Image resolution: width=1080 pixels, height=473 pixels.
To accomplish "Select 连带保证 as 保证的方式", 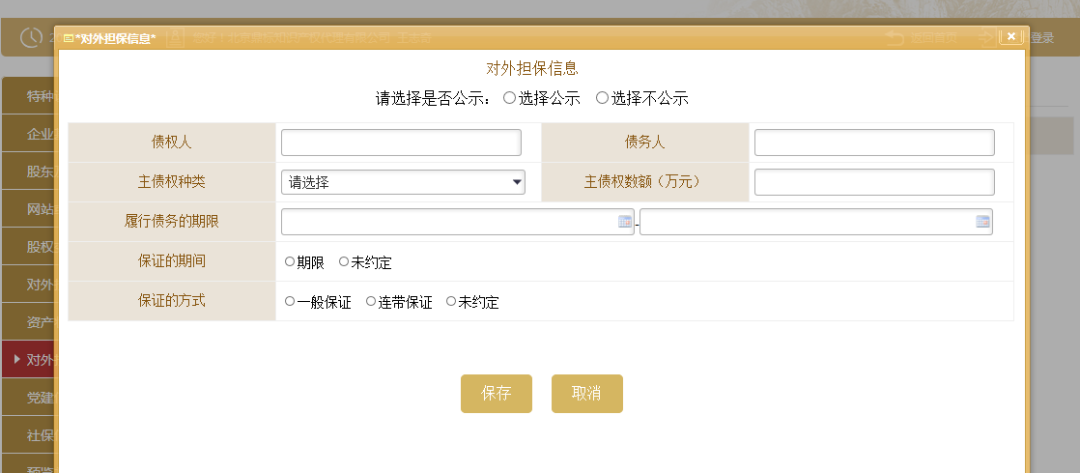I will (x=371, y=301).
